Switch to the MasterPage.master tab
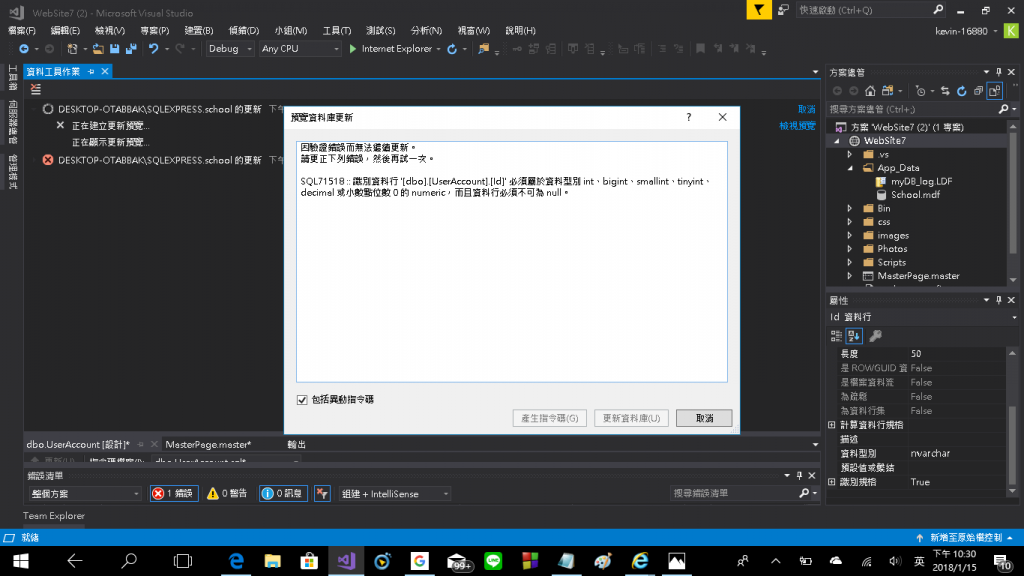The height and width of the screenshot is (576, 1024). pyautogui.click(x=208, y=444)
